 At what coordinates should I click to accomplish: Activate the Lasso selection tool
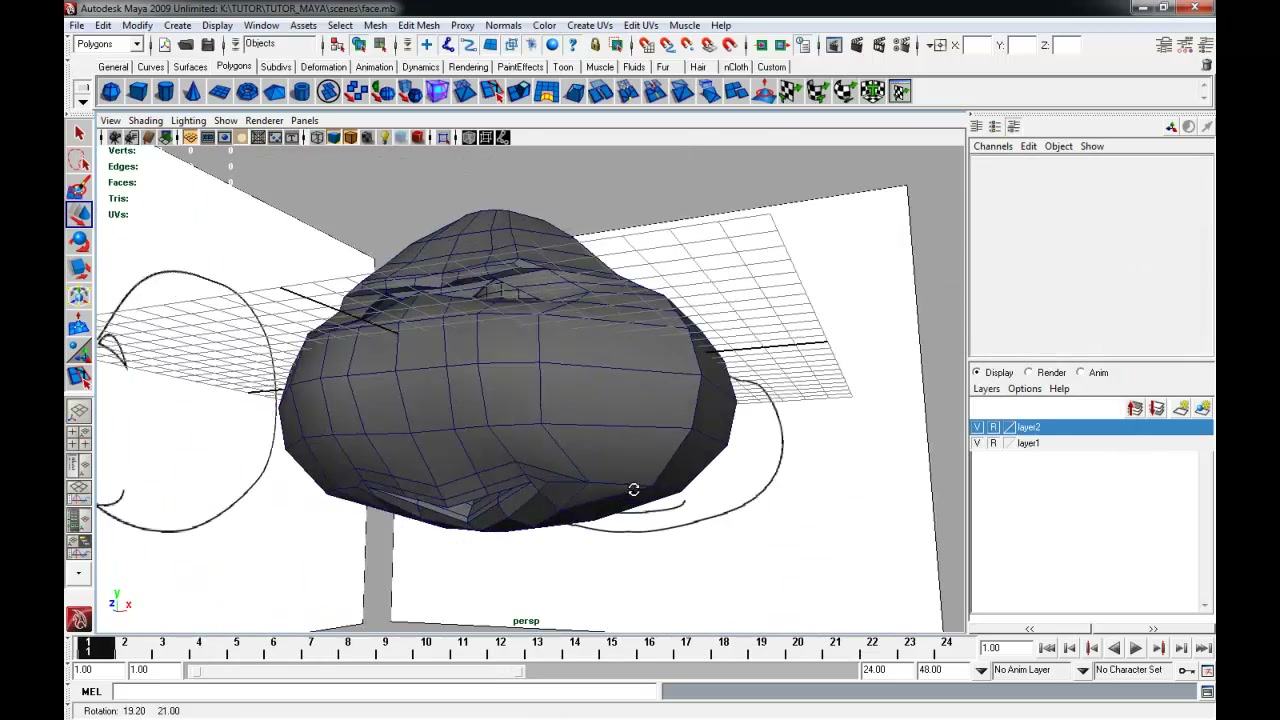tap(79, 161)
